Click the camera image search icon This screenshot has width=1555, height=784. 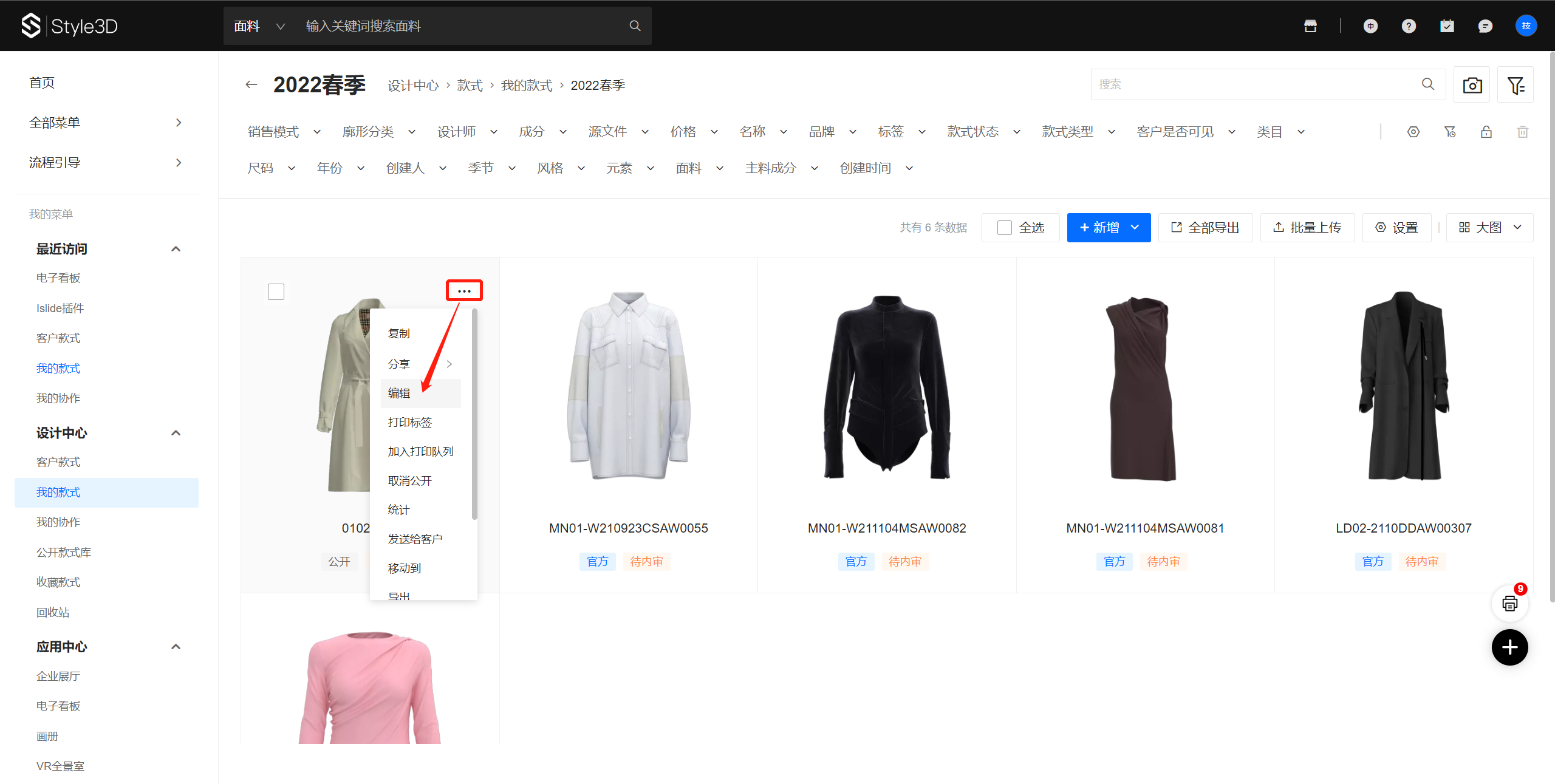coord(1472,85)
